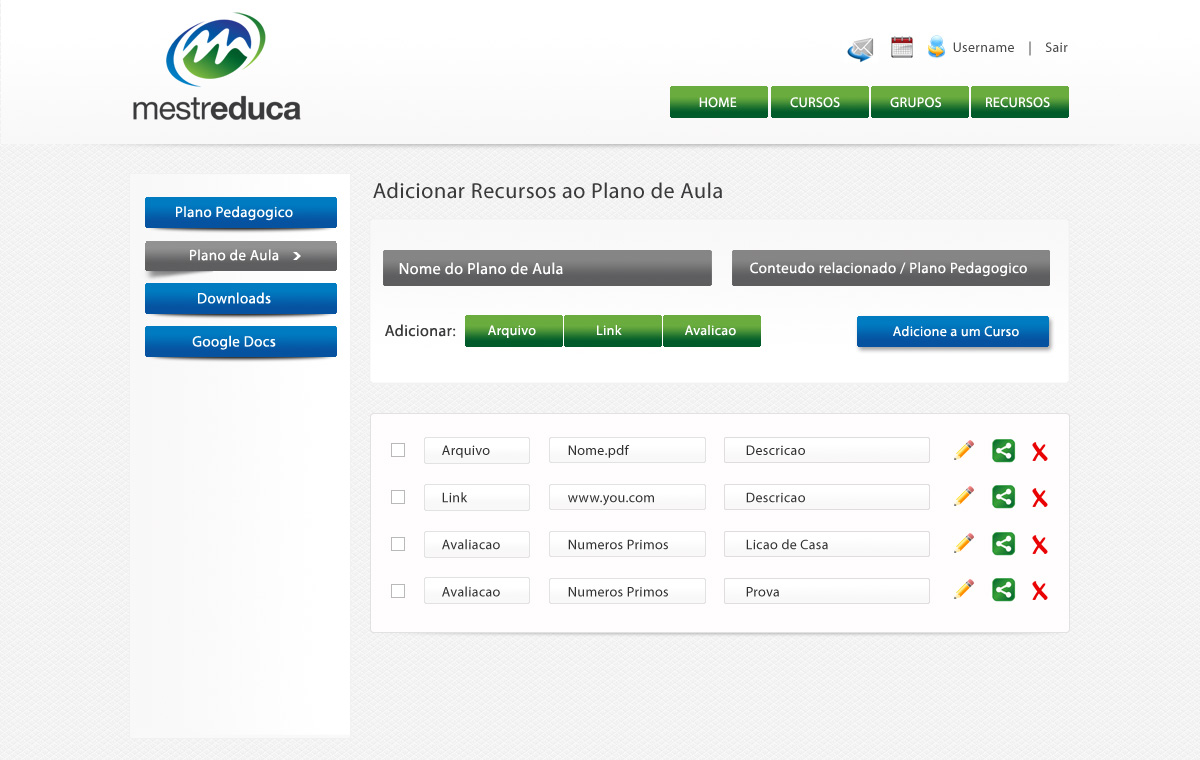This screenshot has height=760, width=1200.
Task: Click the Sair logout link
Action: point(1056,47)
